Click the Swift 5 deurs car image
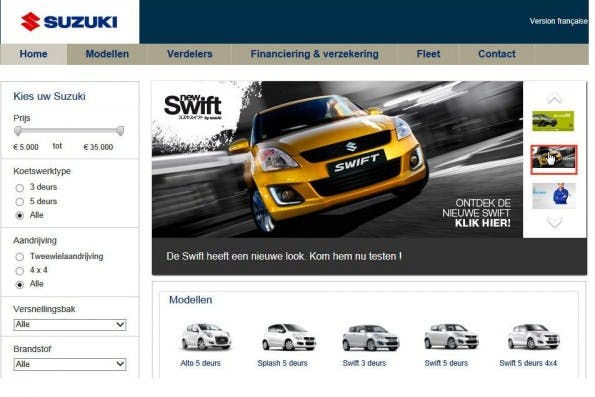The height and width of the screenshot is (397, 595). point(452,336)
